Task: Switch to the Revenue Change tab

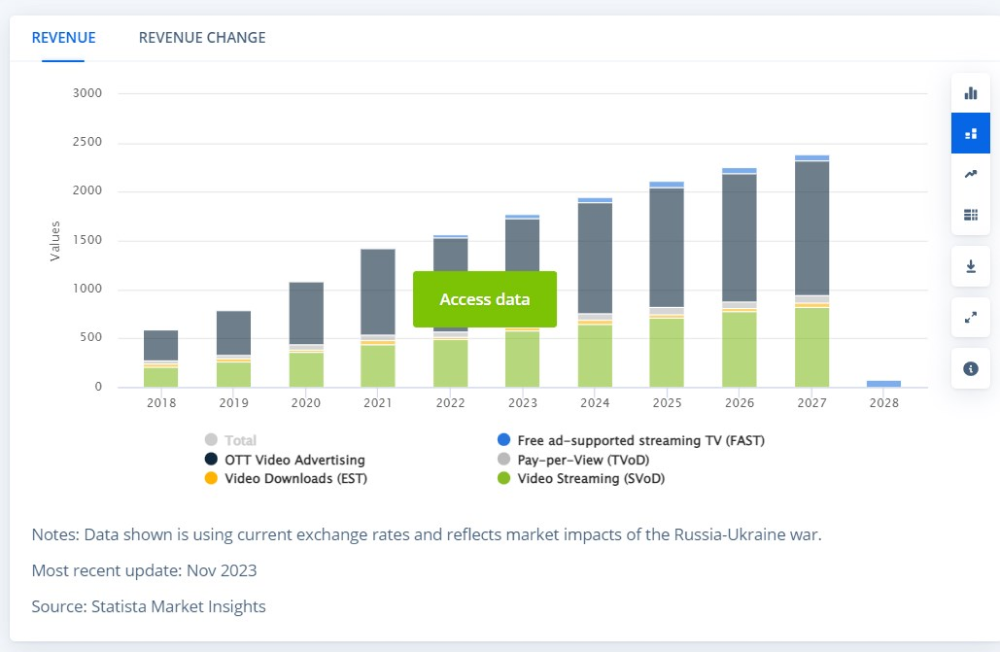Action: click(202, 38)
